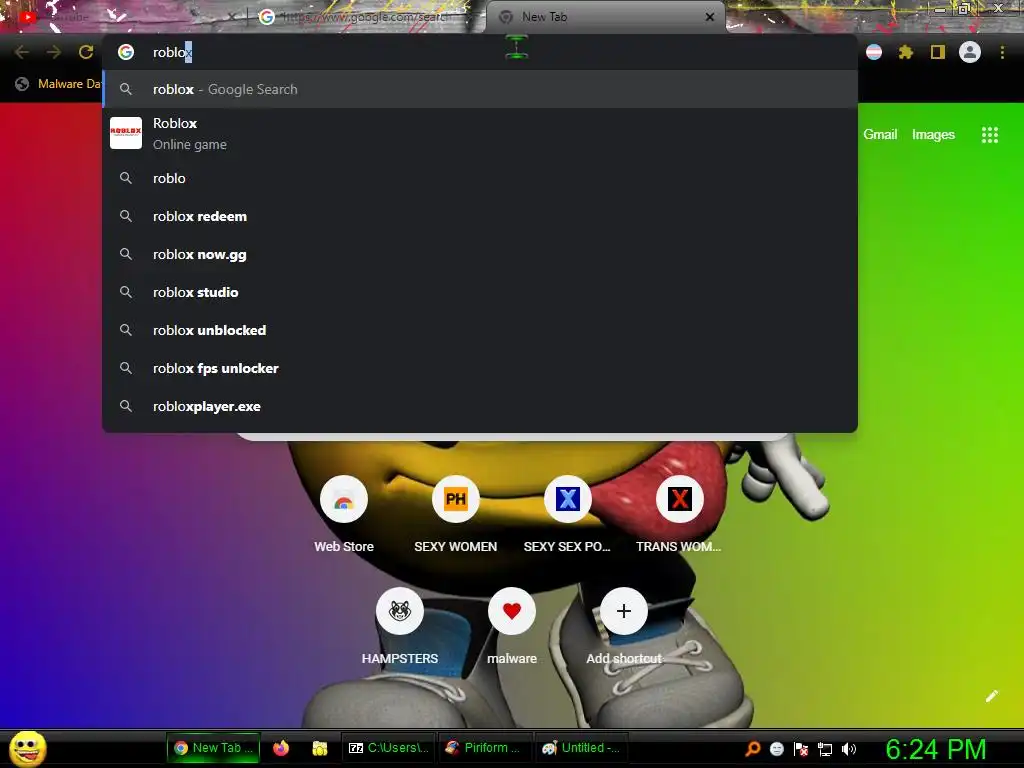Screen dimensions: 1024x768
Task: Click the browser back arrow
Action: click(22, 52)
